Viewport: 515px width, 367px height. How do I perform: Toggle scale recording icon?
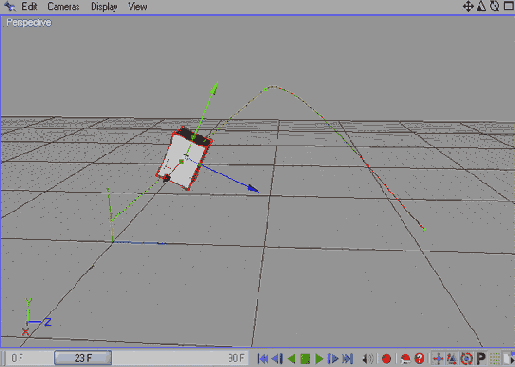[x=452, y=359]
